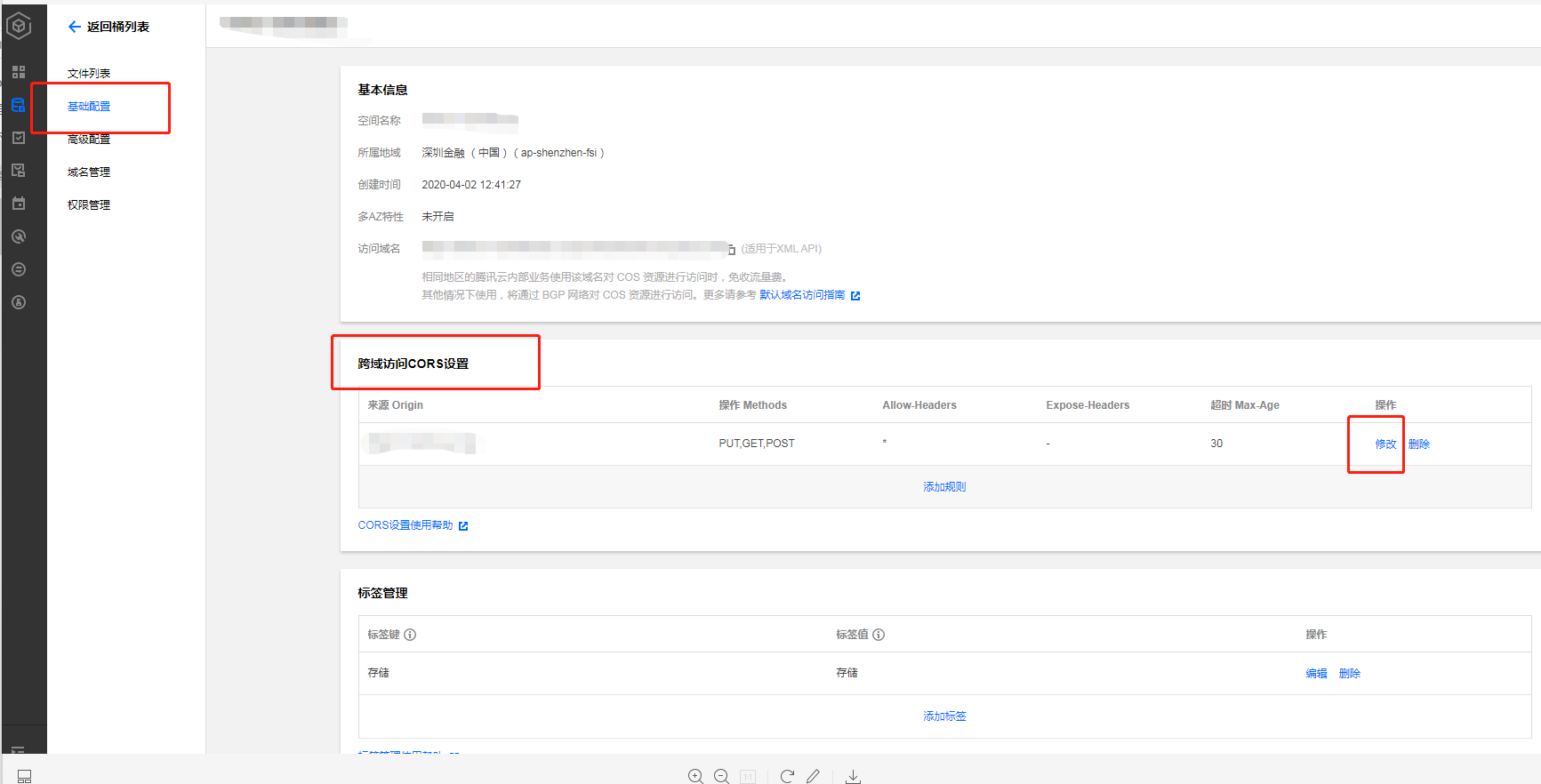The image size is (1541, 784).
Task: Show info tooltip for 标签键
Action: click(x=410, y=635)
